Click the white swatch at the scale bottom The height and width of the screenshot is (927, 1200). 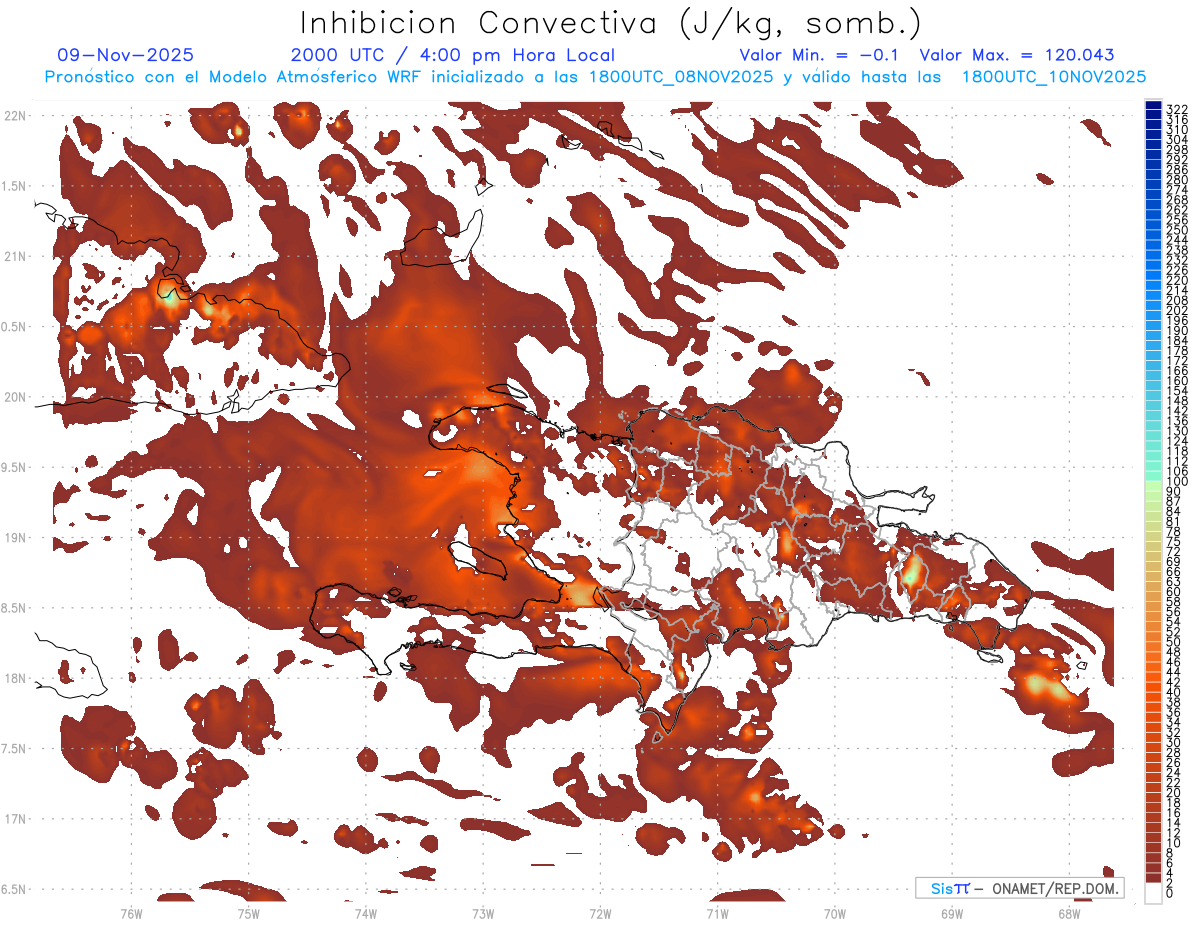point(1153,891)
